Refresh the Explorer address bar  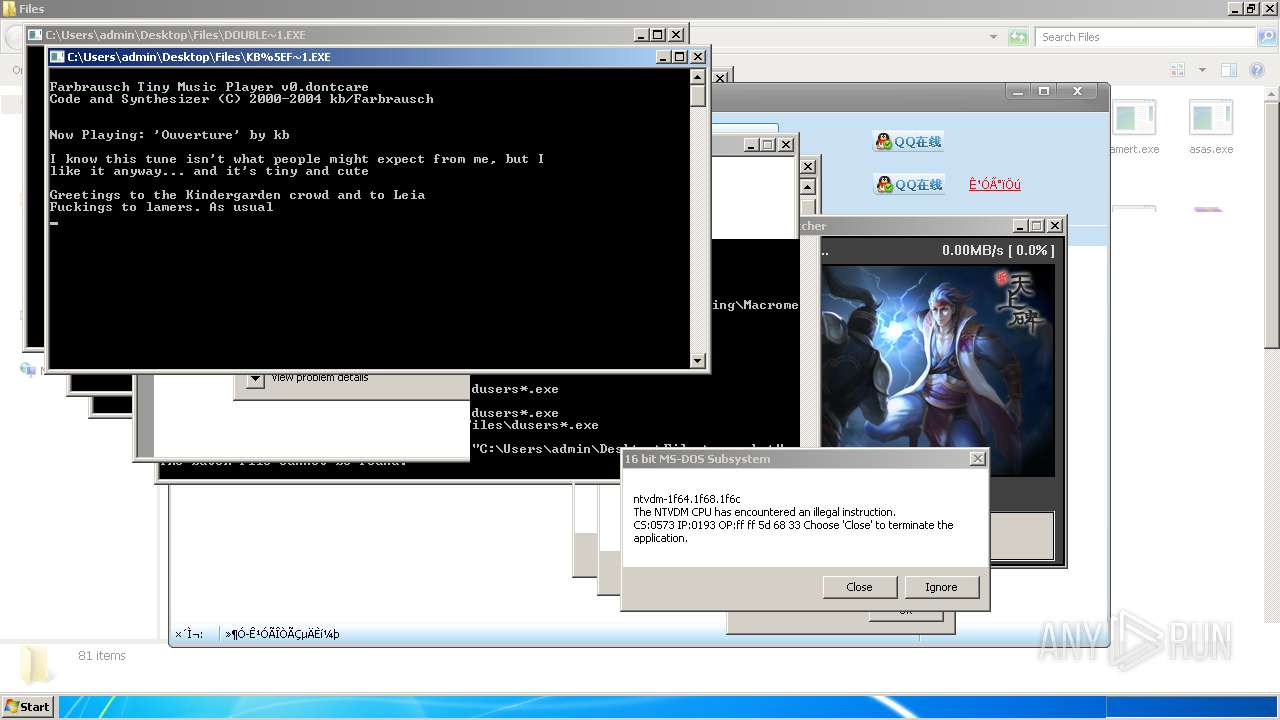coord(1018,37)
